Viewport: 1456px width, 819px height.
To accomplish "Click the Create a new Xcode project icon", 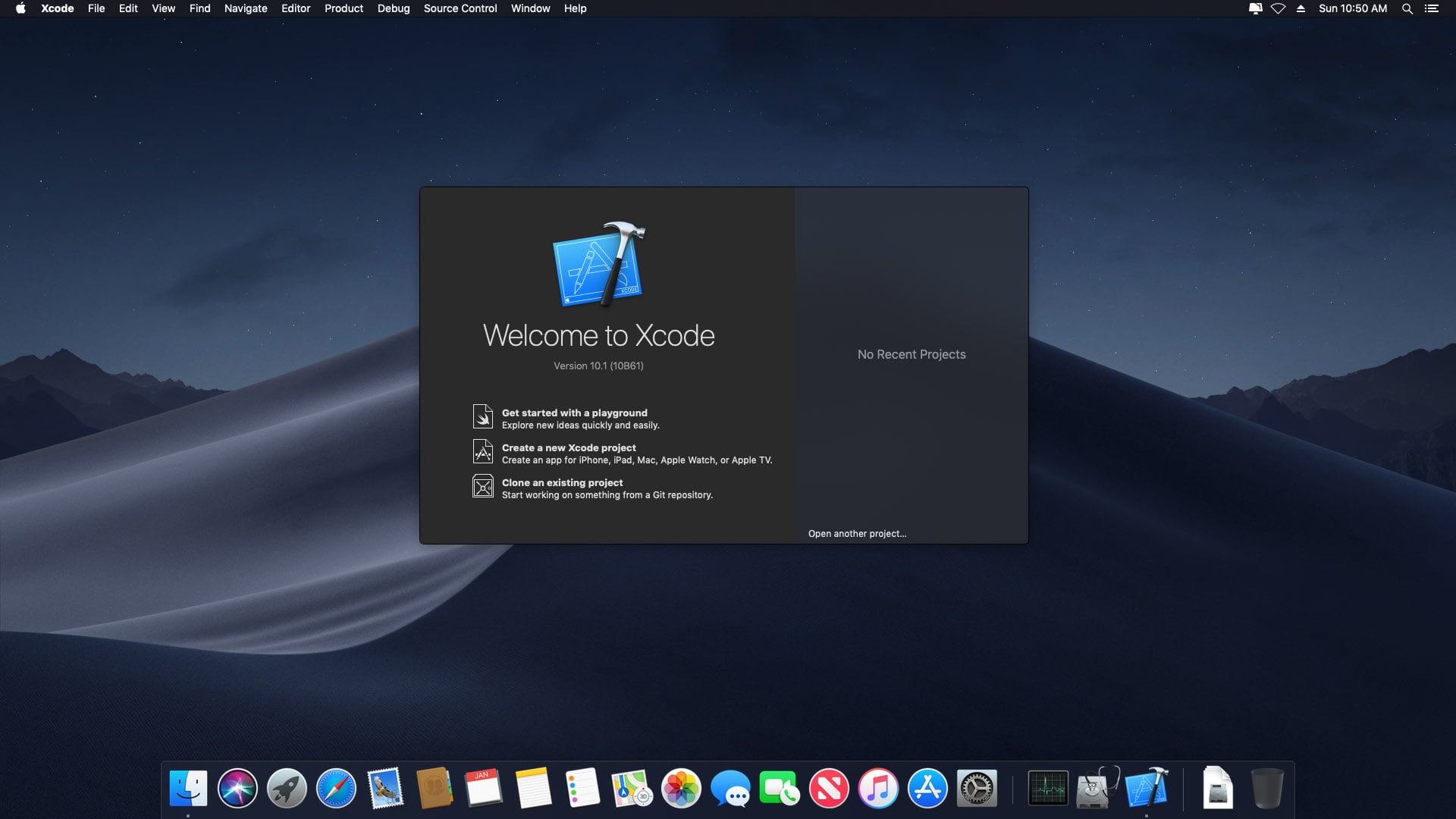I will [483, 452].
